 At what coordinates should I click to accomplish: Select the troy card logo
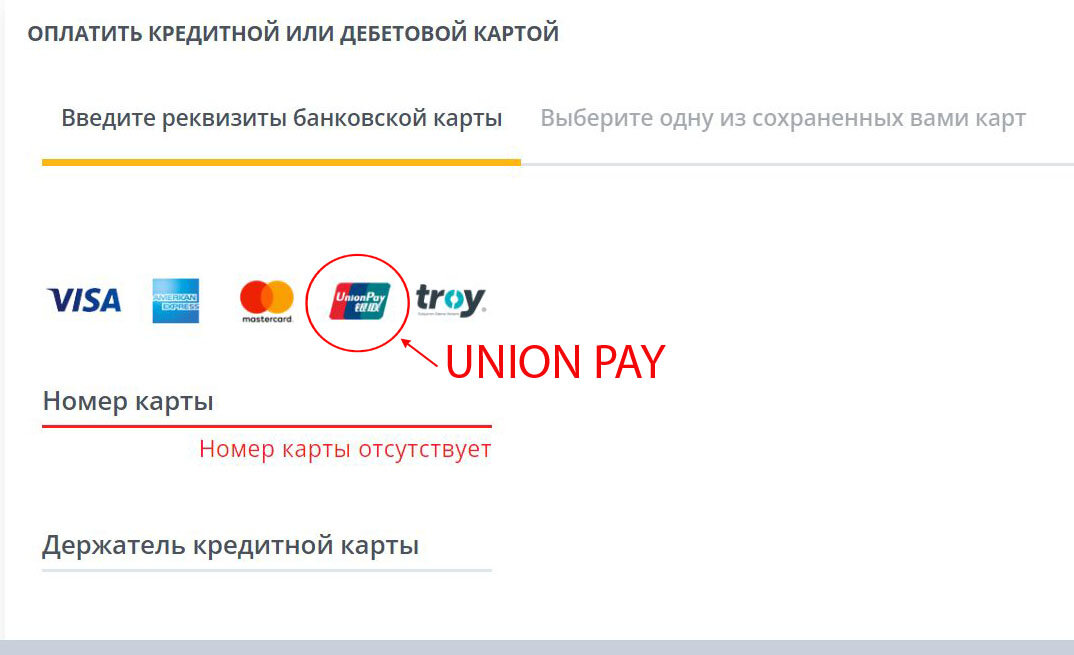tap(451, 300)
